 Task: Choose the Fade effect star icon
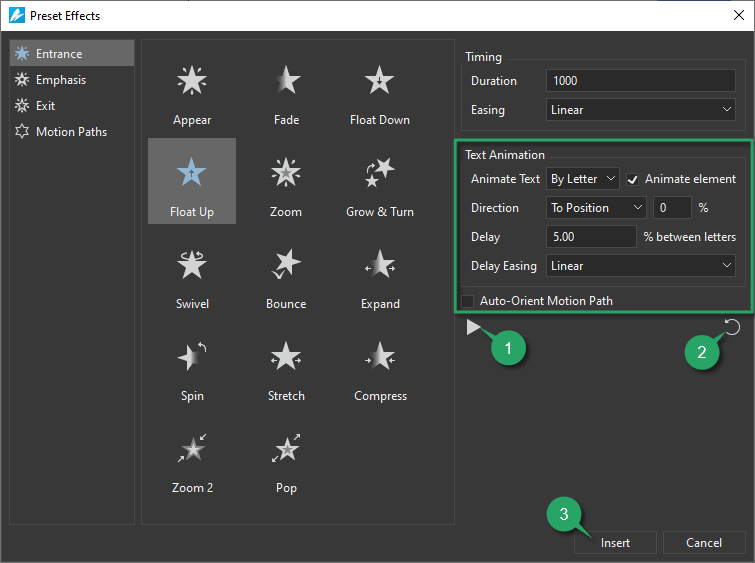(x=286, y=82)
